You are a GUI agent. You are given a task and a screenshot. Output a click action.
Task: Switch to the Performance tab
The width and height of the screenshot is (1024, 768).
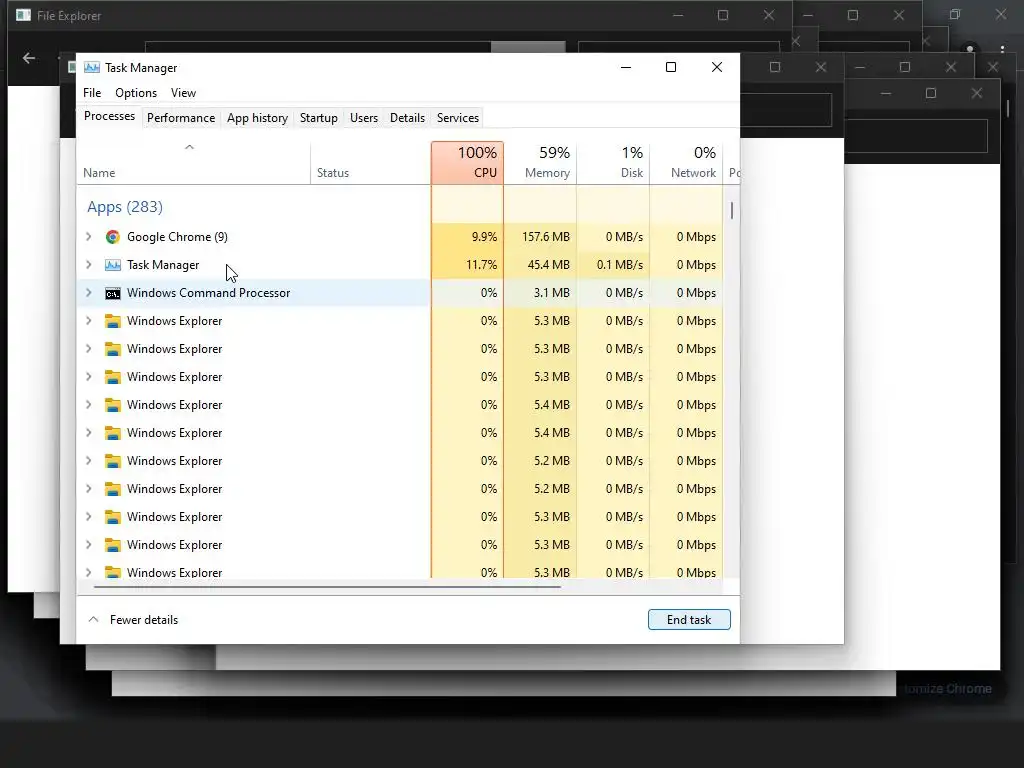click(181, 118)
